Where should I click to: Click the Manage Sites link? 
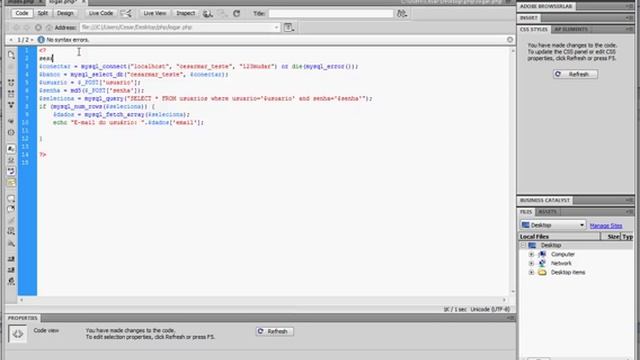tap(606, 226)
